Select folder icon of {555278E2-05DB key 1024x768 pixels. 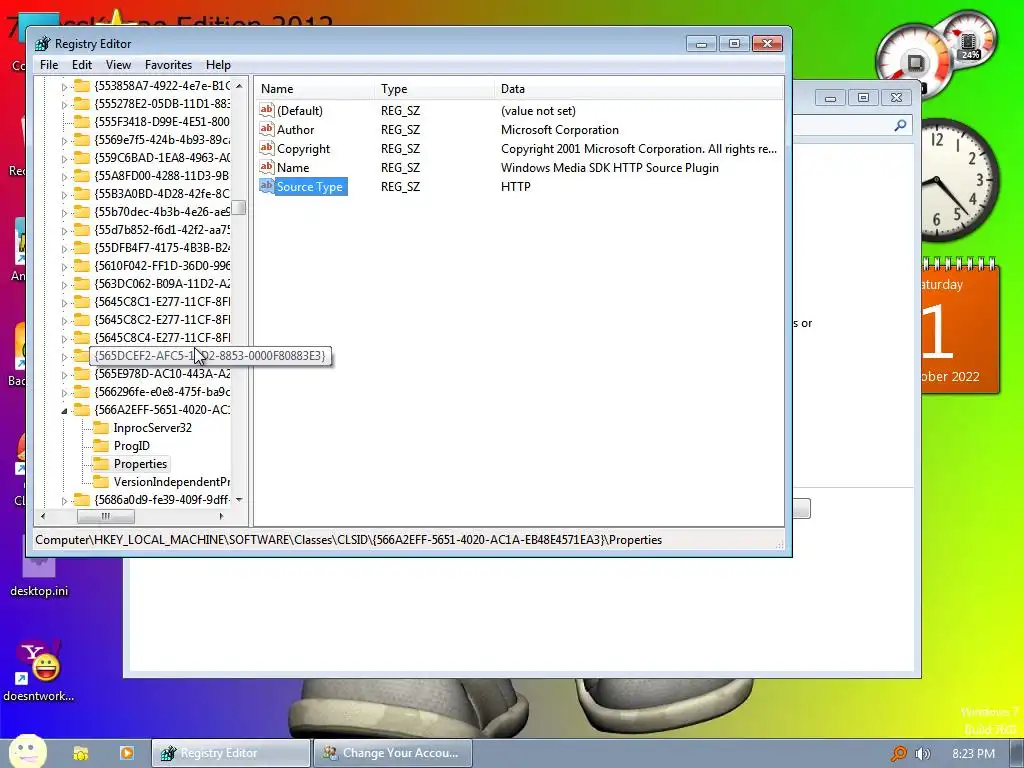point(82,104)
